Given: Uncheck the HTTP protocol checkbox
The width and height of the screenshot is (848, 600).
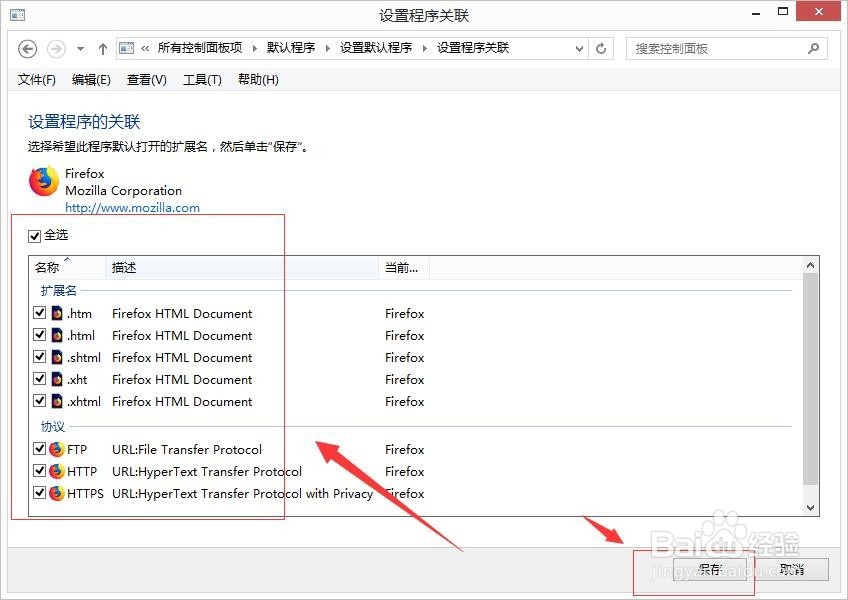Looking at the screenshot, I should 39,471.
